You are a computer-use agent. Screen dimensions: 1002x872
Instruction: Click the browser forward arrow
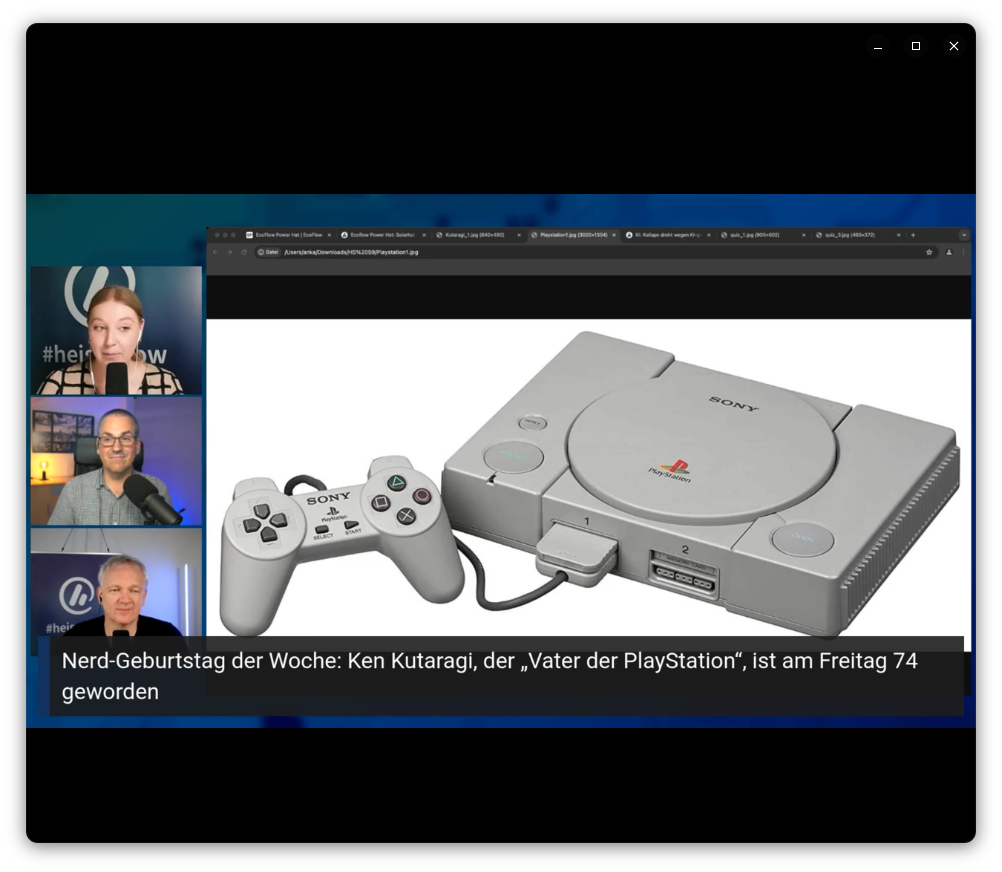pyautogui.click(x=229, y=252)
